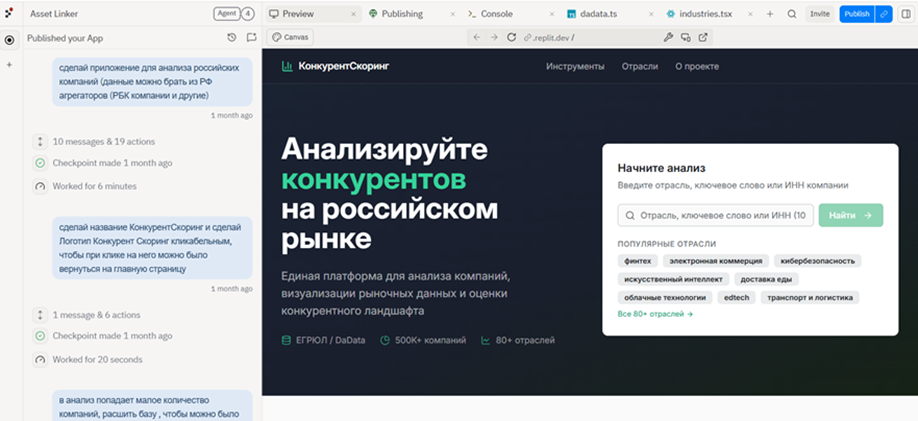Click Published your App title
The width and height of the screenshot is (918, 421).
click(x=65, y=38)
